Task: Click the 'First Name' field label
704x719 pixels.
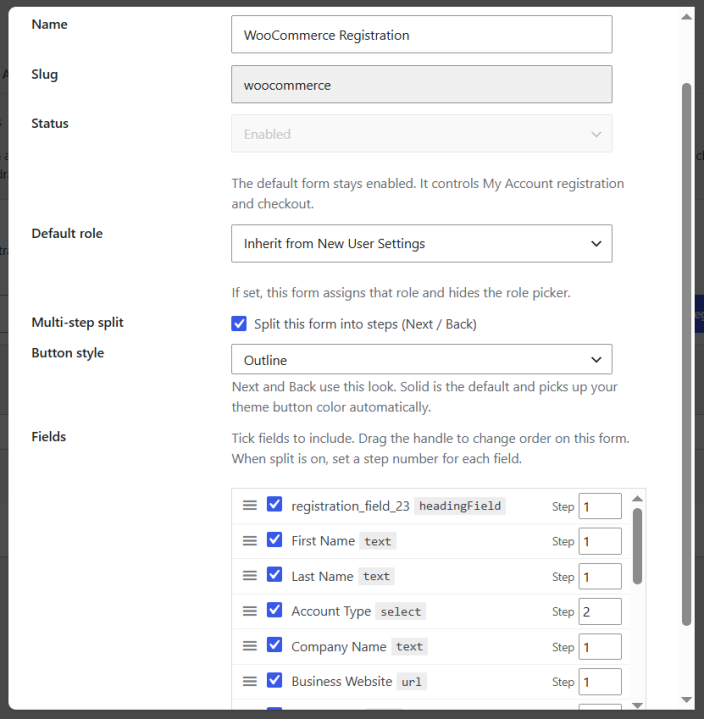Action: point(323,541)
